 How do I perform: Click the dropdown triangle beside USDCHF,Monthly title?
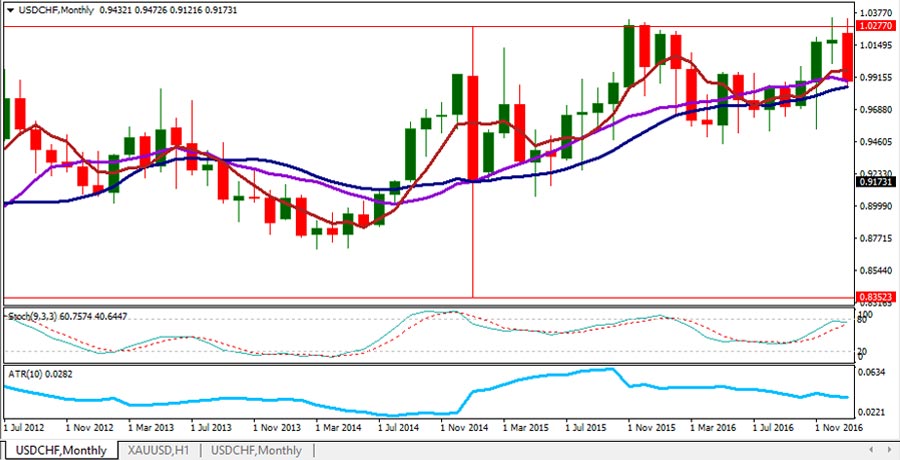(x=9, y=10)
